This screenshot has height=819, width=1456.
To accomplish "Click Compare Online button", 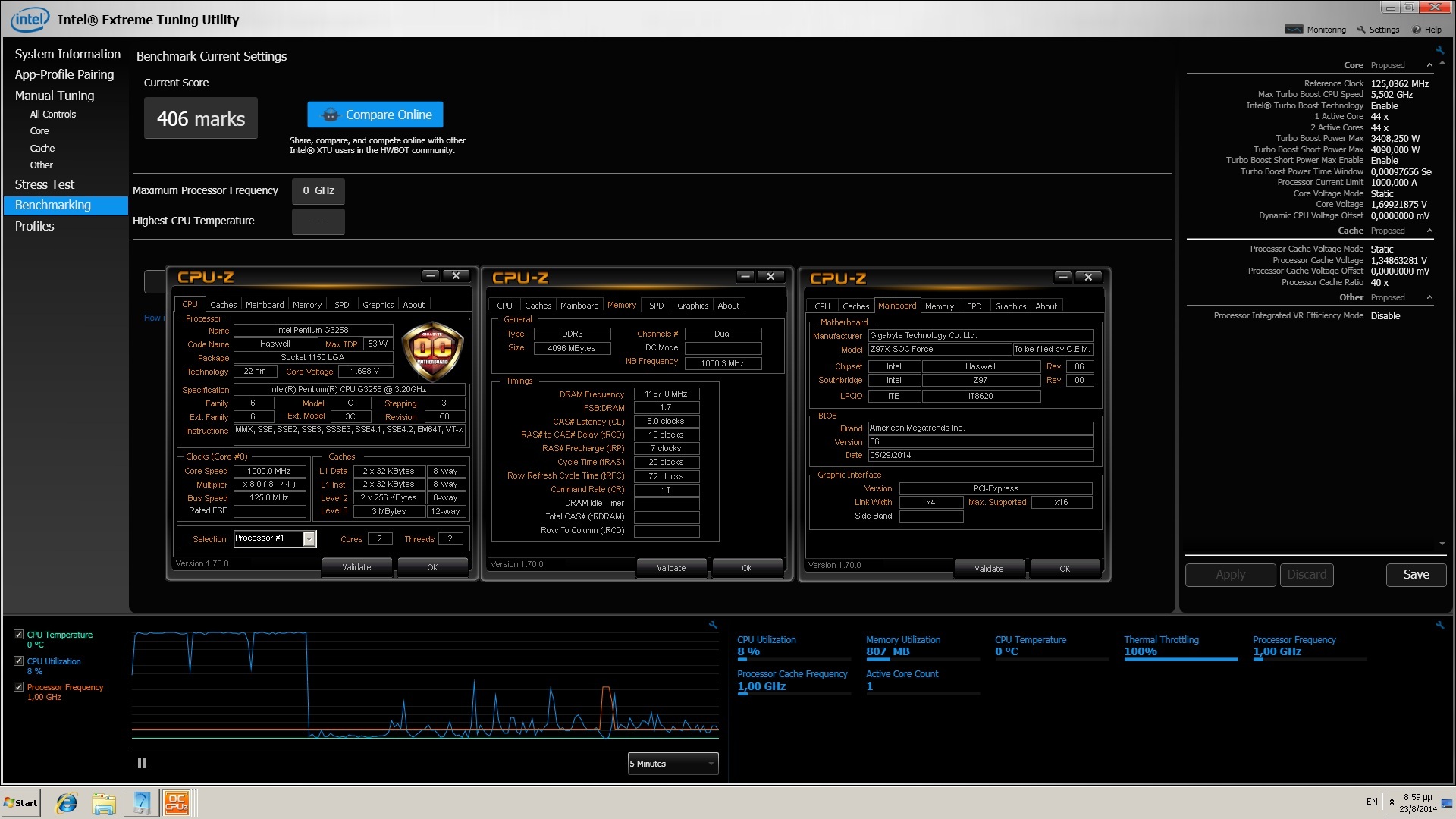I will (x=375, y=115).
